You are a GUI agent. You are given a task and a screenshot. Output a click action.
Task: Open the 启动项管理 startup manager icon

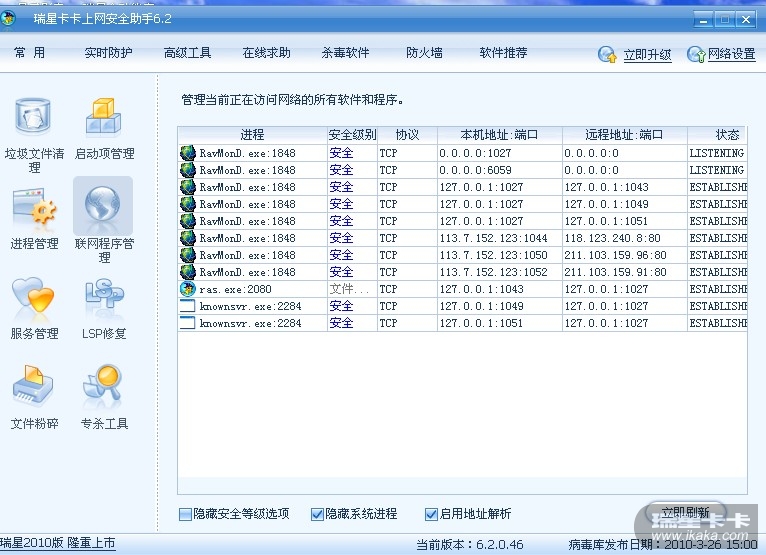(104, 116)
